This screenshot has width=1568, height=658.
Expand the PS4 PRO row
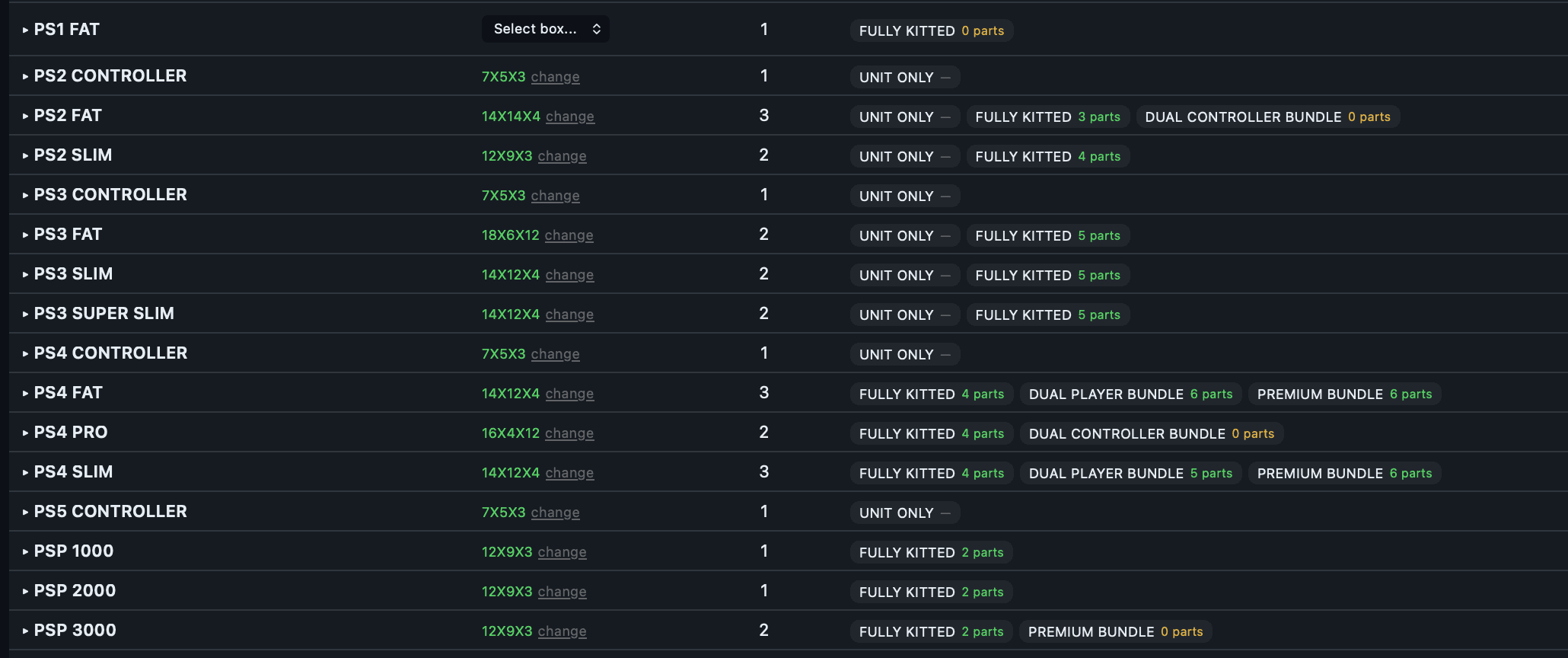click(x=26, y=433)
